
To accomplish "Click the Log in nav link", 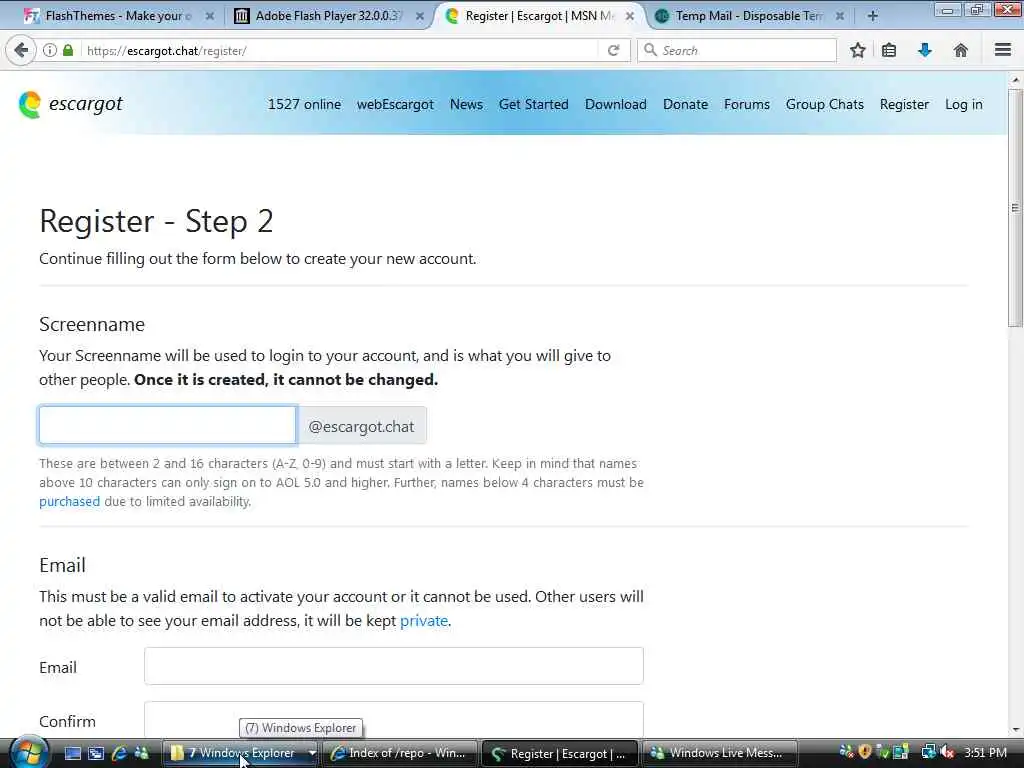I will click(x=964, y=104).
